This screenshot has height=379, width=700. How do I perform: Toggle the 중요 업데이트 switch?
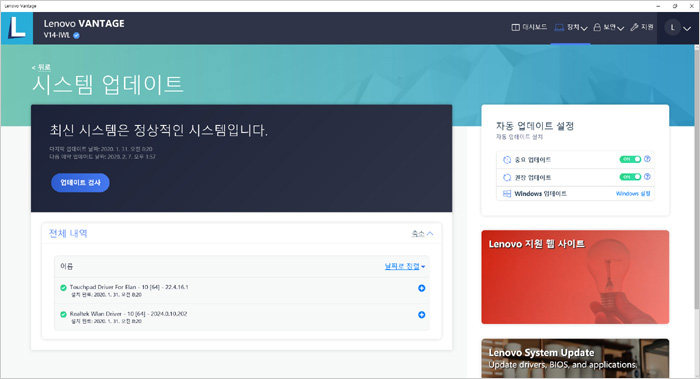(x=630, y=159)
